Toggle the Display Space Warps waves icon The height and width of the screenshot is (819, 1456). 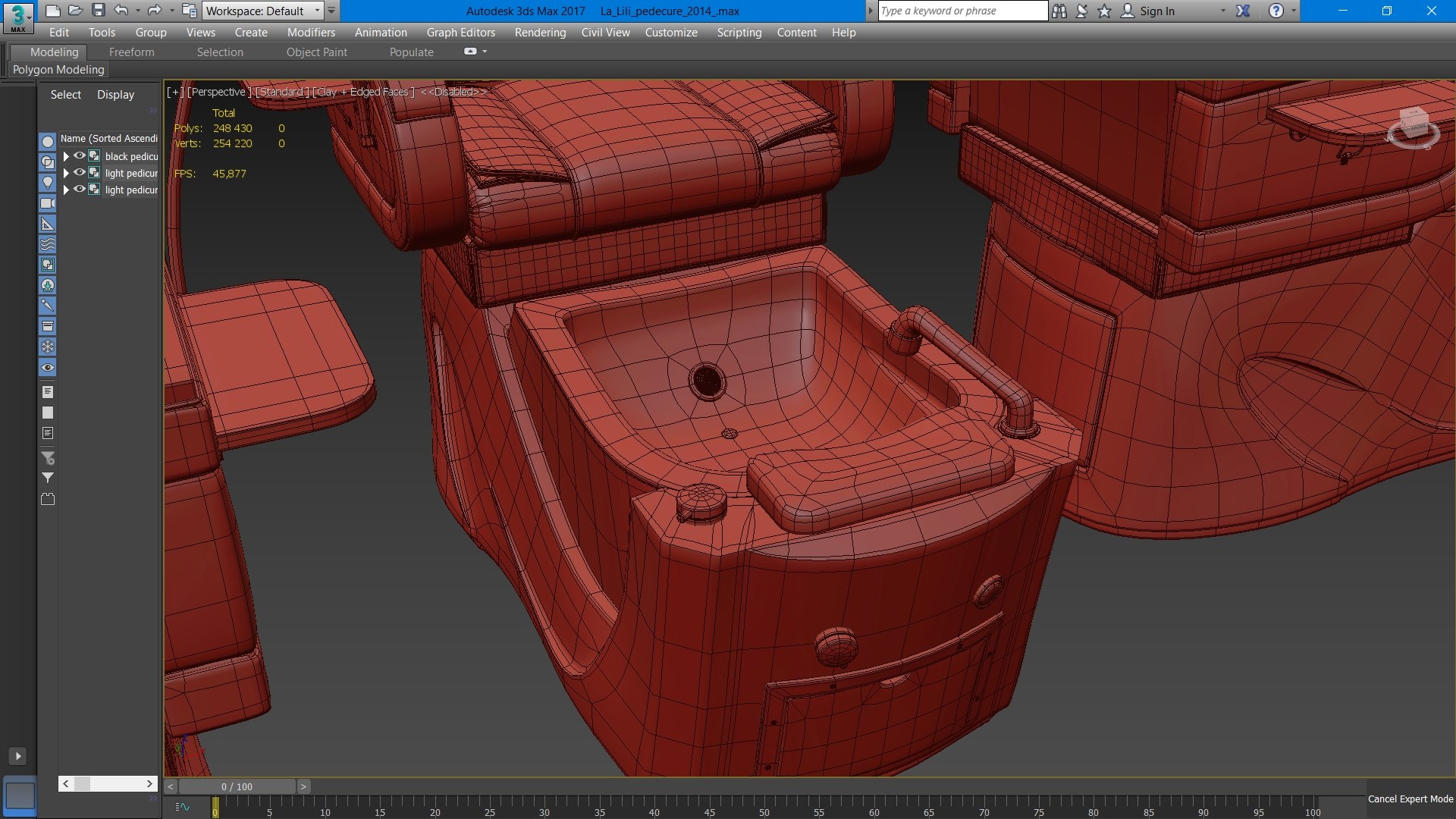click(48, 244)
